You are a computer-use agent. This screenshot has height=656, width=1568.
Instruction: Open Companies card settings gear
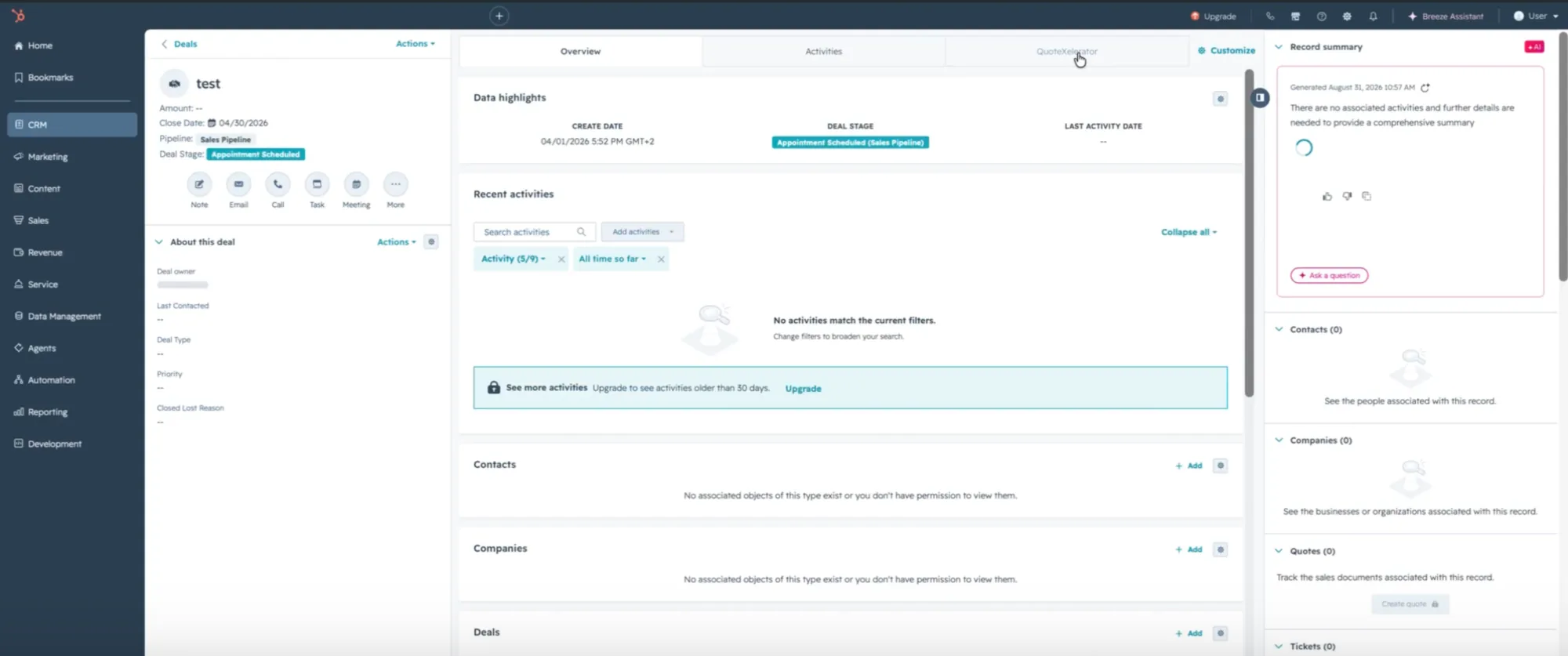coord(1220,549)
